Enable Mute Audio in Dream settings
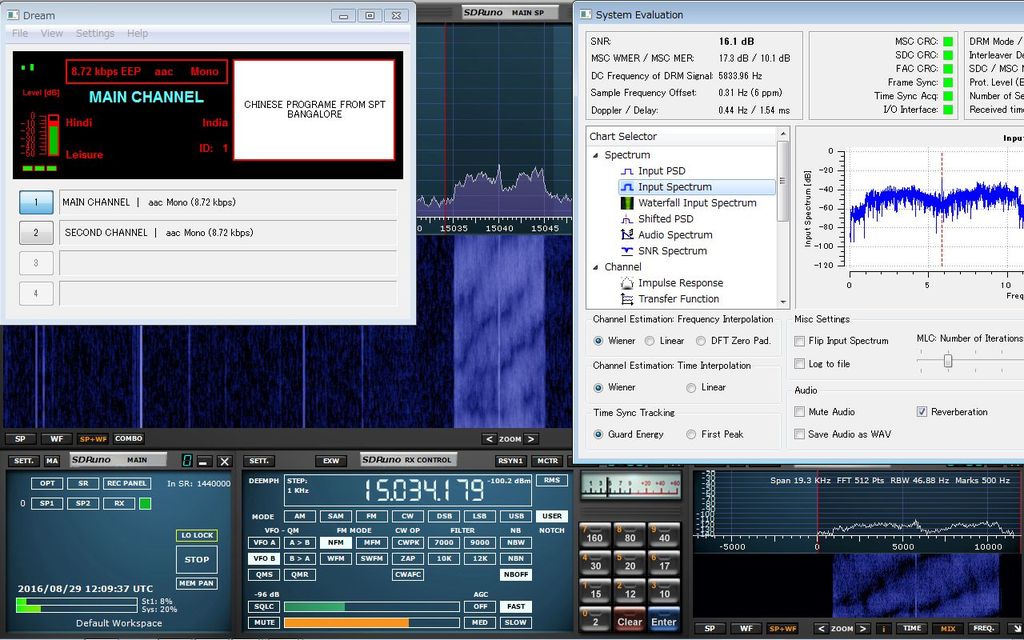 (x=797, y=411)
